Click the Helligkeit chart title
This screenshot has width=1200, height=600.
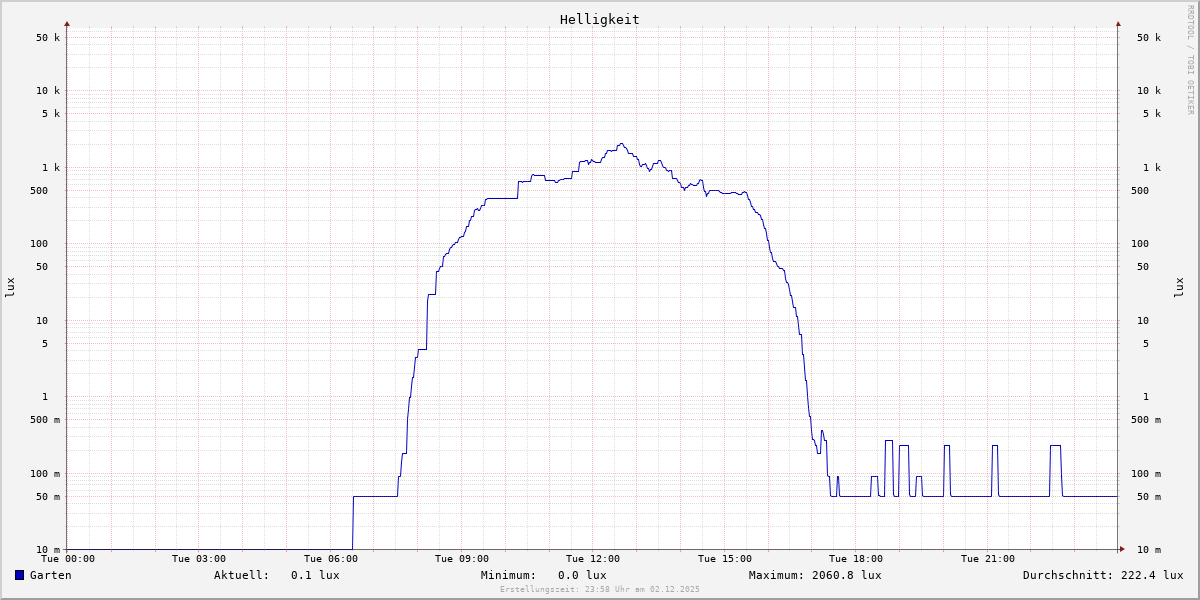pyautogui.click(x=599, y=19)
